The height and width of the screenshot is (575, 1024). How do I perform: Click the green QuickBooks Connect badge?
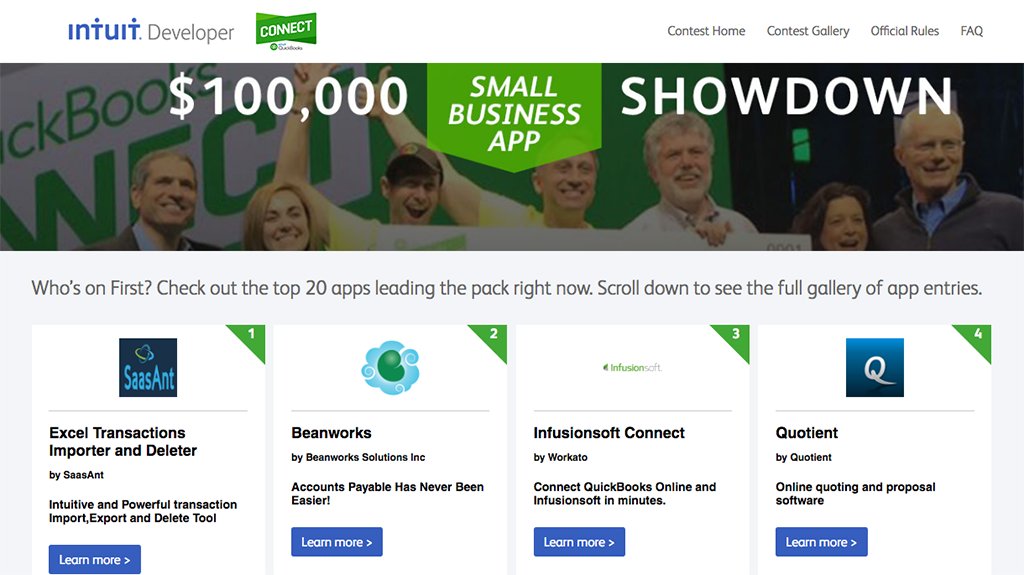coord(286,31)
